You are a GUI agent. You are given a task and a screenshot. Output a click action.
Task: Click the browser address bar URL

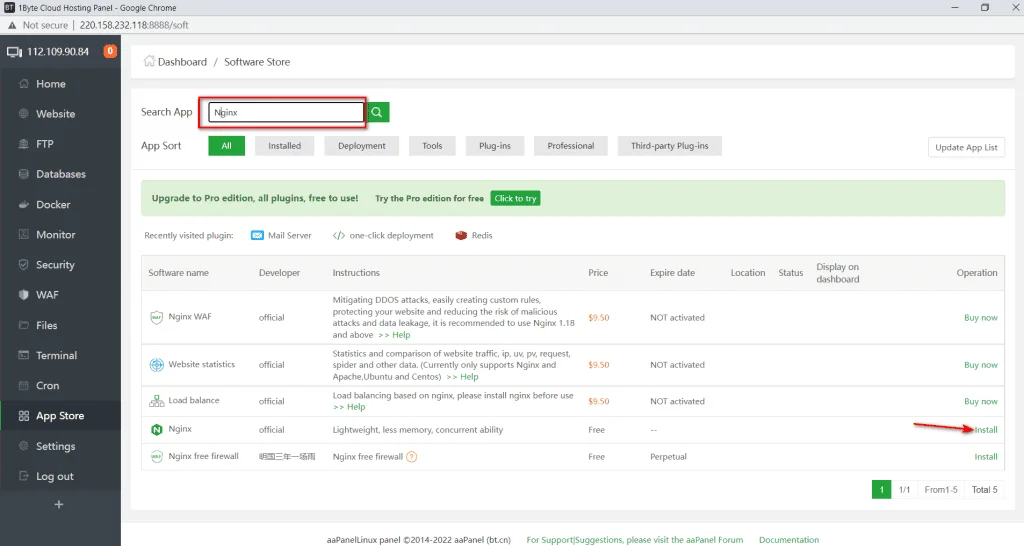pos(134,25)
